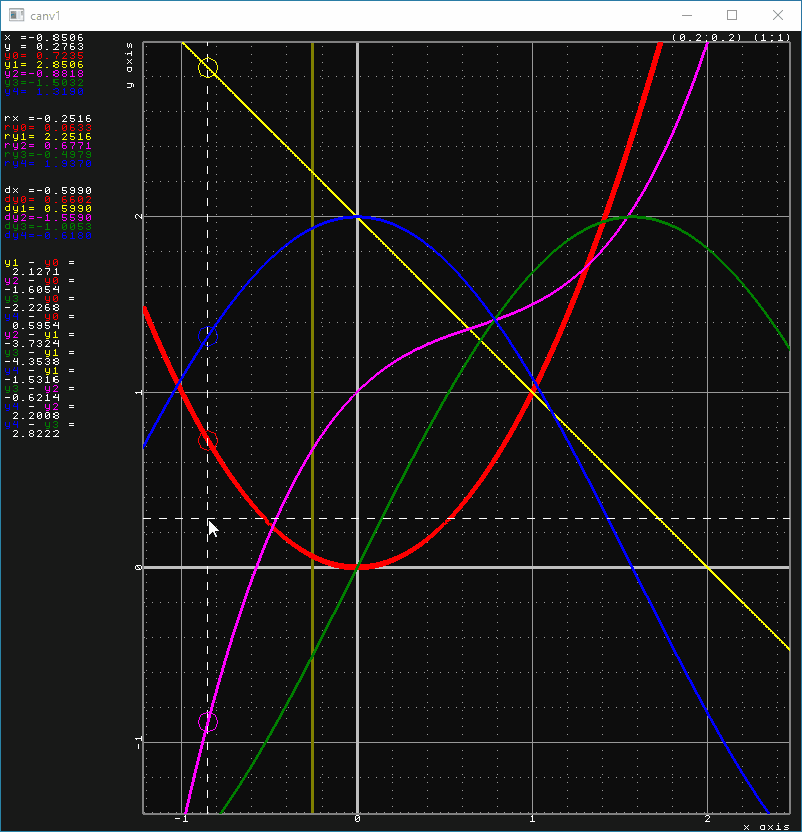This screenshot has width=802, height=832.
Task: Maximize the canv1 window
Action: (732, 15)
